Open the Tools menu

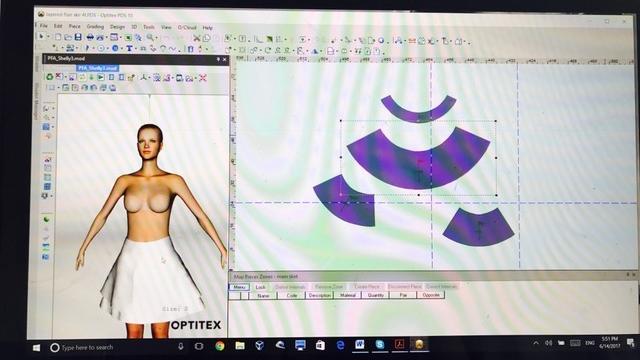[x=149, y=27]
